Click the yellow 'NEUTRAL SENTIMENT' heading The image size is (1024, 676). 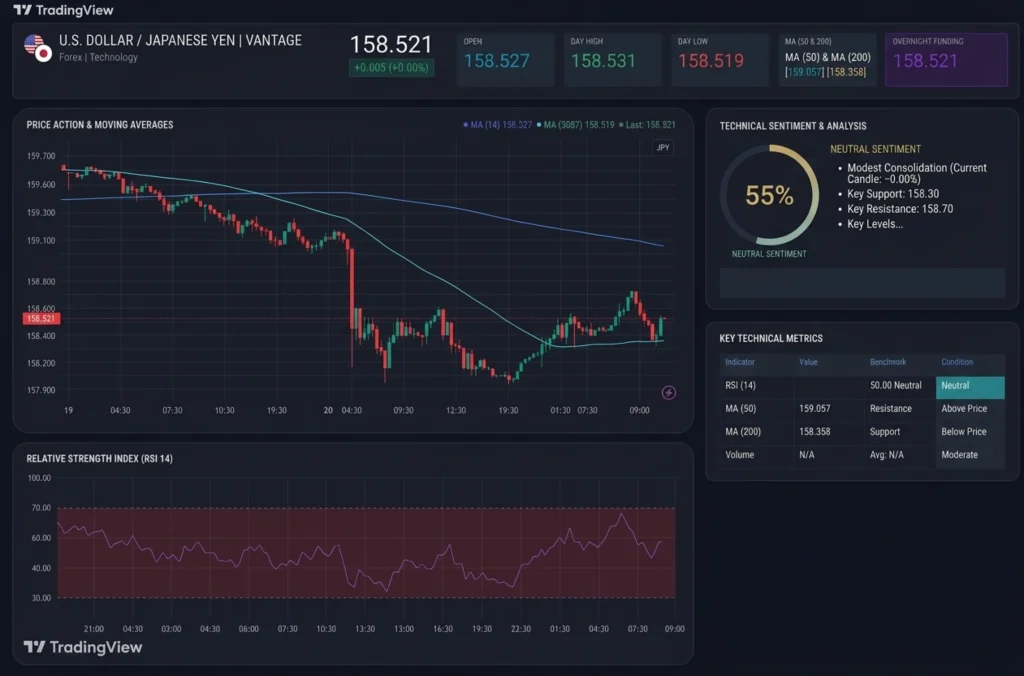(875, 149)
